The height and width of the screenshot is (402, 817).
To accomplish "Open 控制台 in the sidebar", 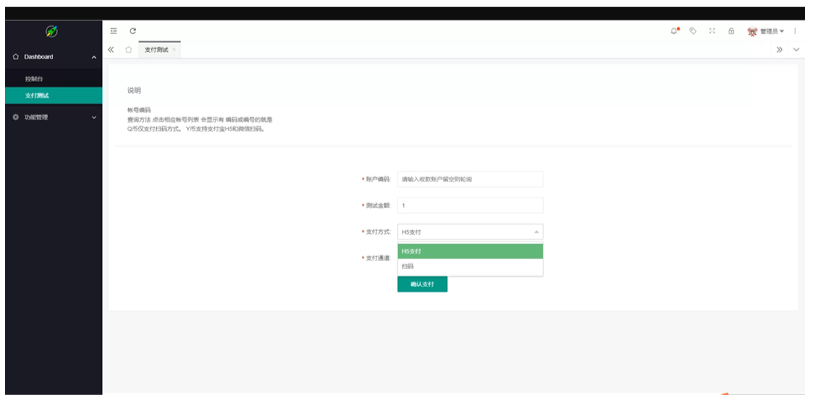I will pos(34,78).
